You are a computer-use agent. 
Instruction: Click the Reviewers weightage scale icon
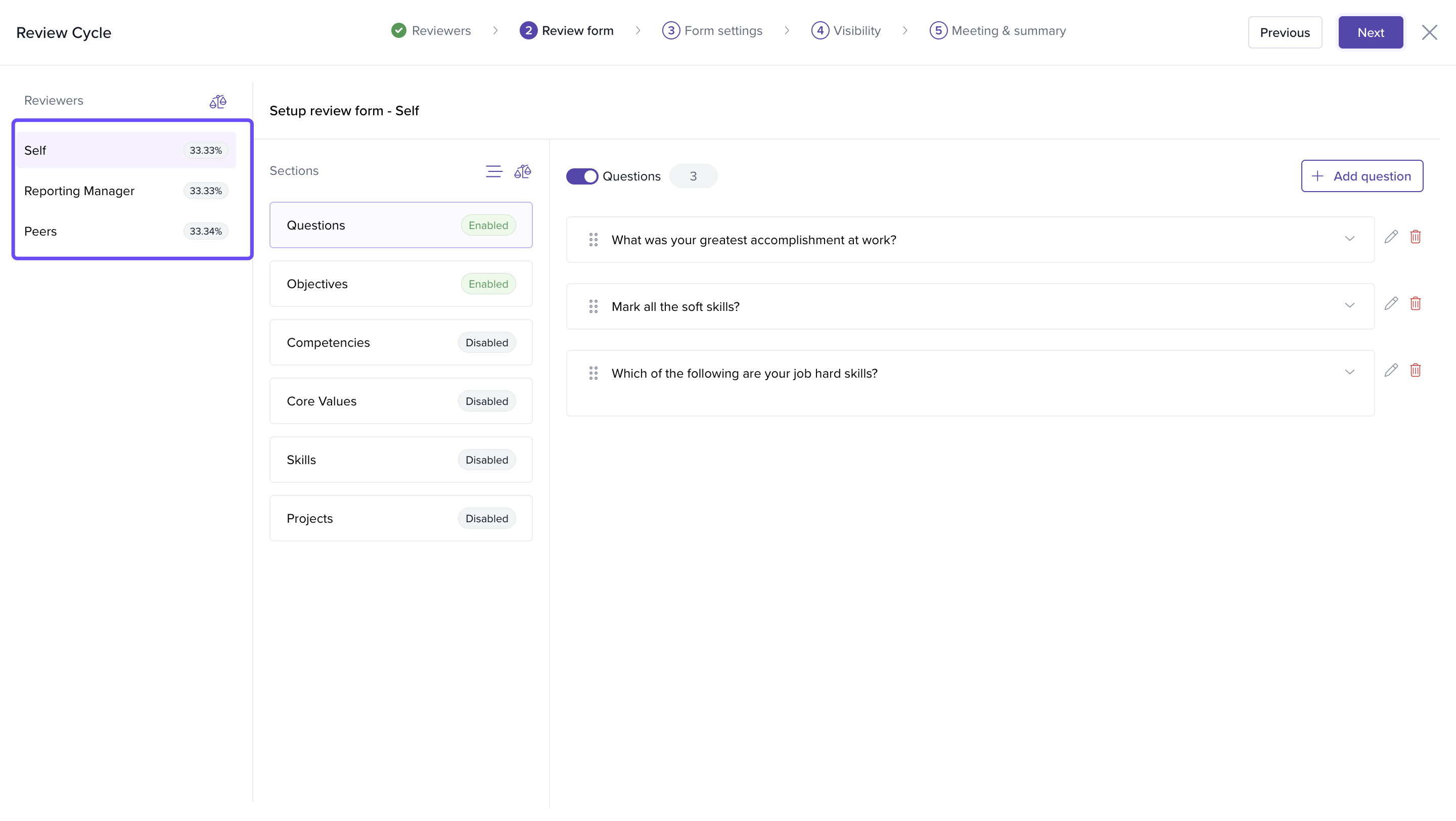pyautogui.click(x=217, y=102)
